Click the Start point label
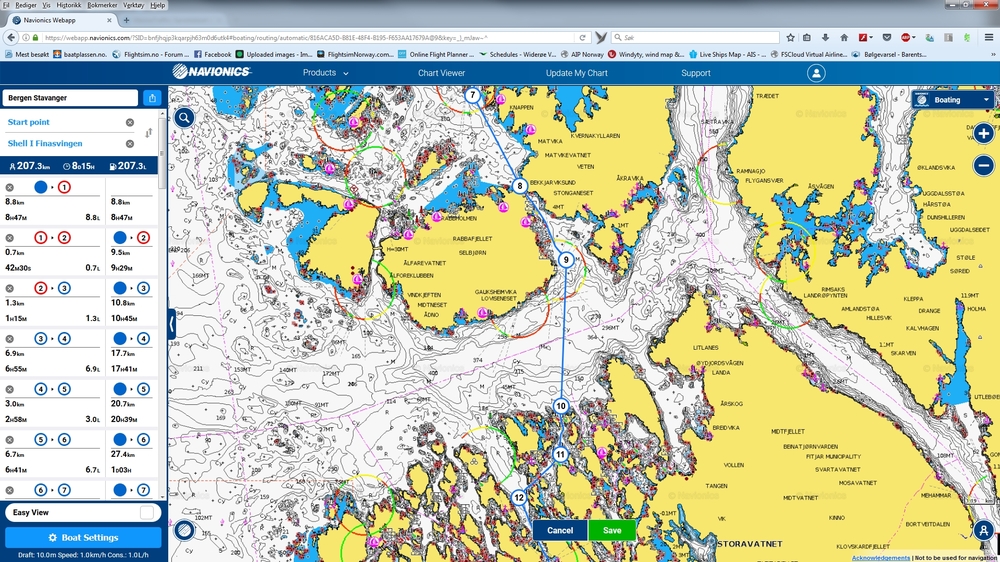Screen dimensions: 1000x562 point(29,122)
